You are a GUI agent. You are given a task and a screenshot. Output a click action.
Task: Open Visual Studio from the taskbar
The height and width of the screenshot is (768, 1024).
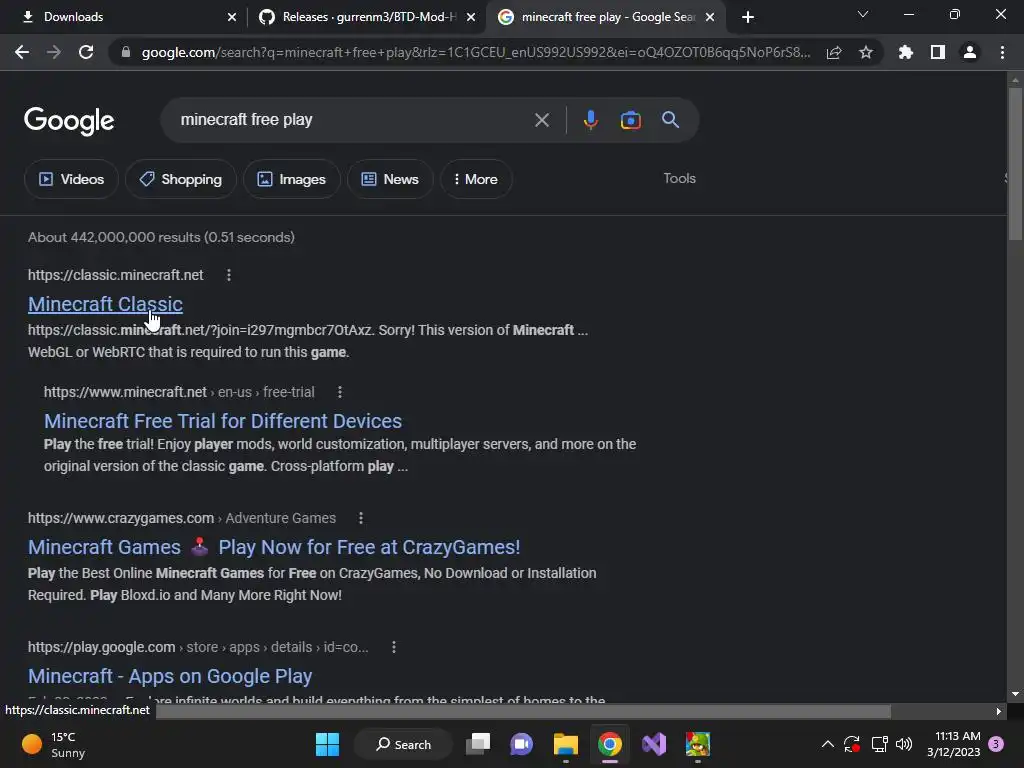[654, 744]
